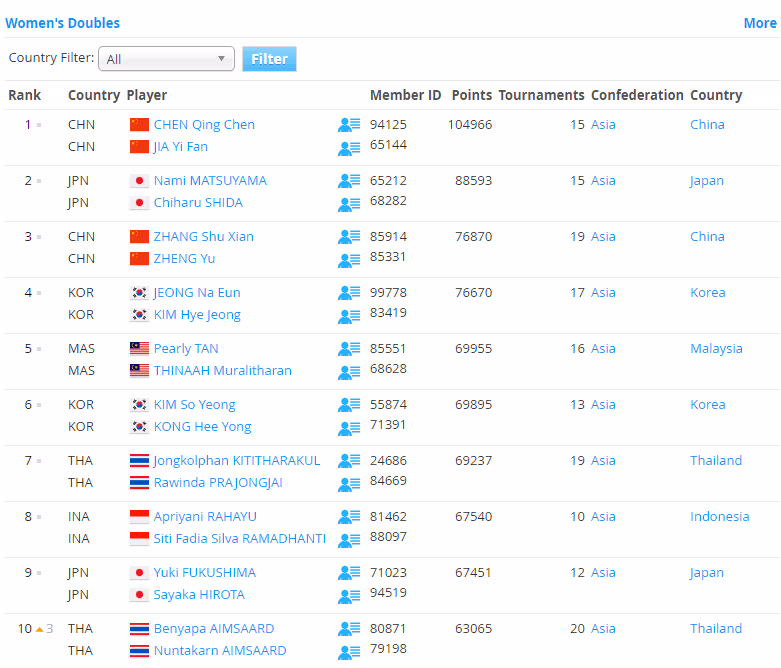The width and height of the screenshot is (781, 668).
Task: Open profile icon for Apriyani RAHAYU
Action: pos(348,517)
